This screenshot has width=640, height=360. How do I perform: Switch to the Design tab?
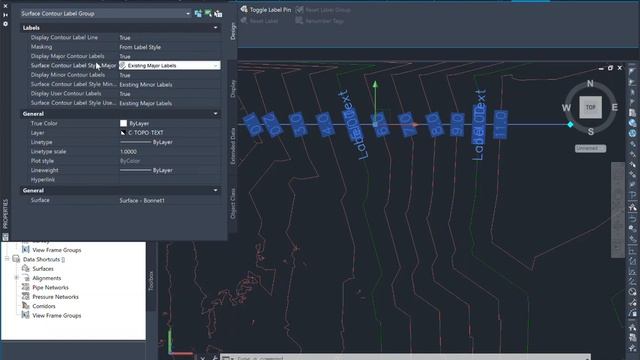click(x=233, y=31)
